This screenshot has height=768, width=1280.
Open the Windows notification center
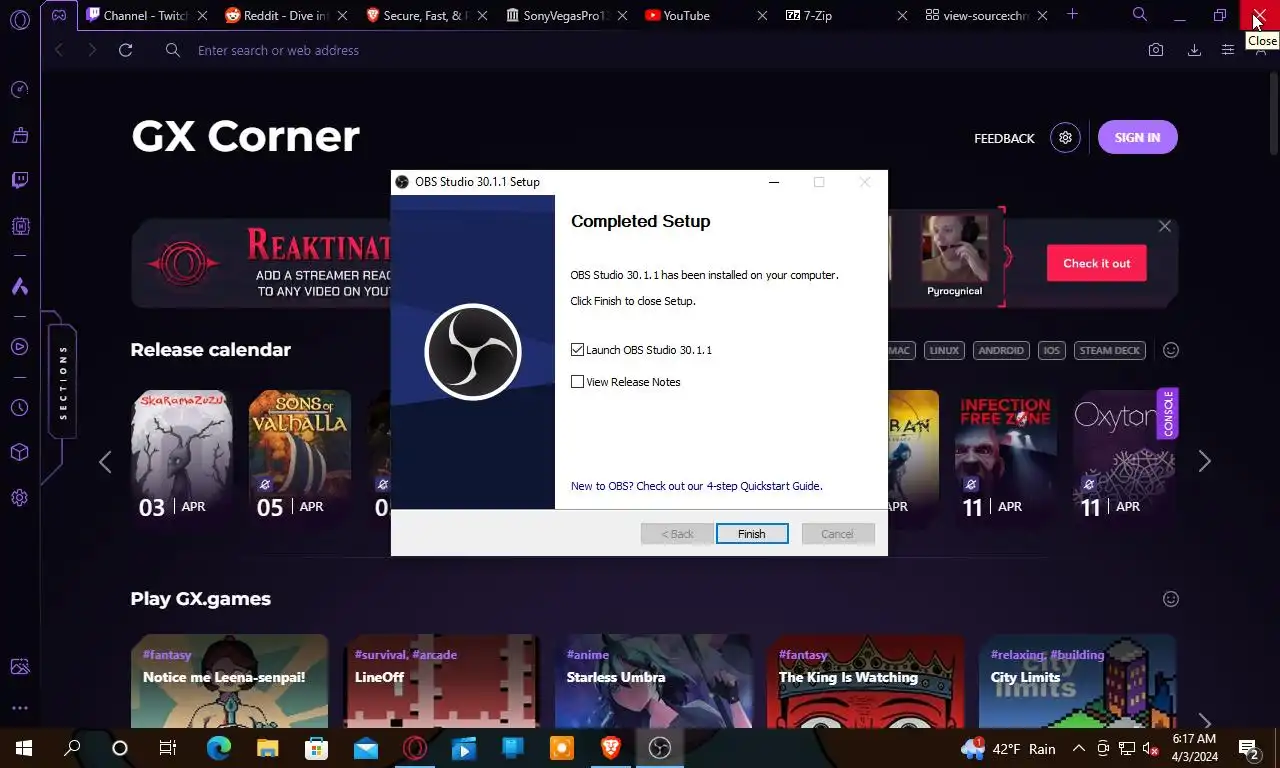(1250, 748)
